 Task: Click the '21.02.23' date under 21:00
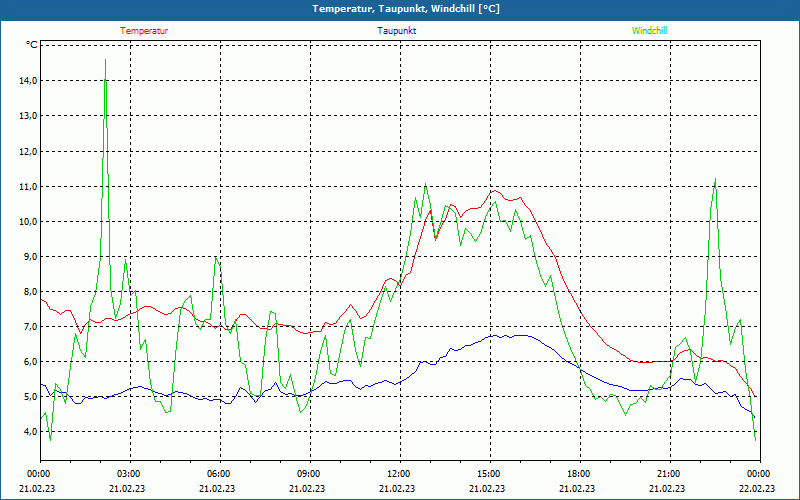[x=667, y=488]
